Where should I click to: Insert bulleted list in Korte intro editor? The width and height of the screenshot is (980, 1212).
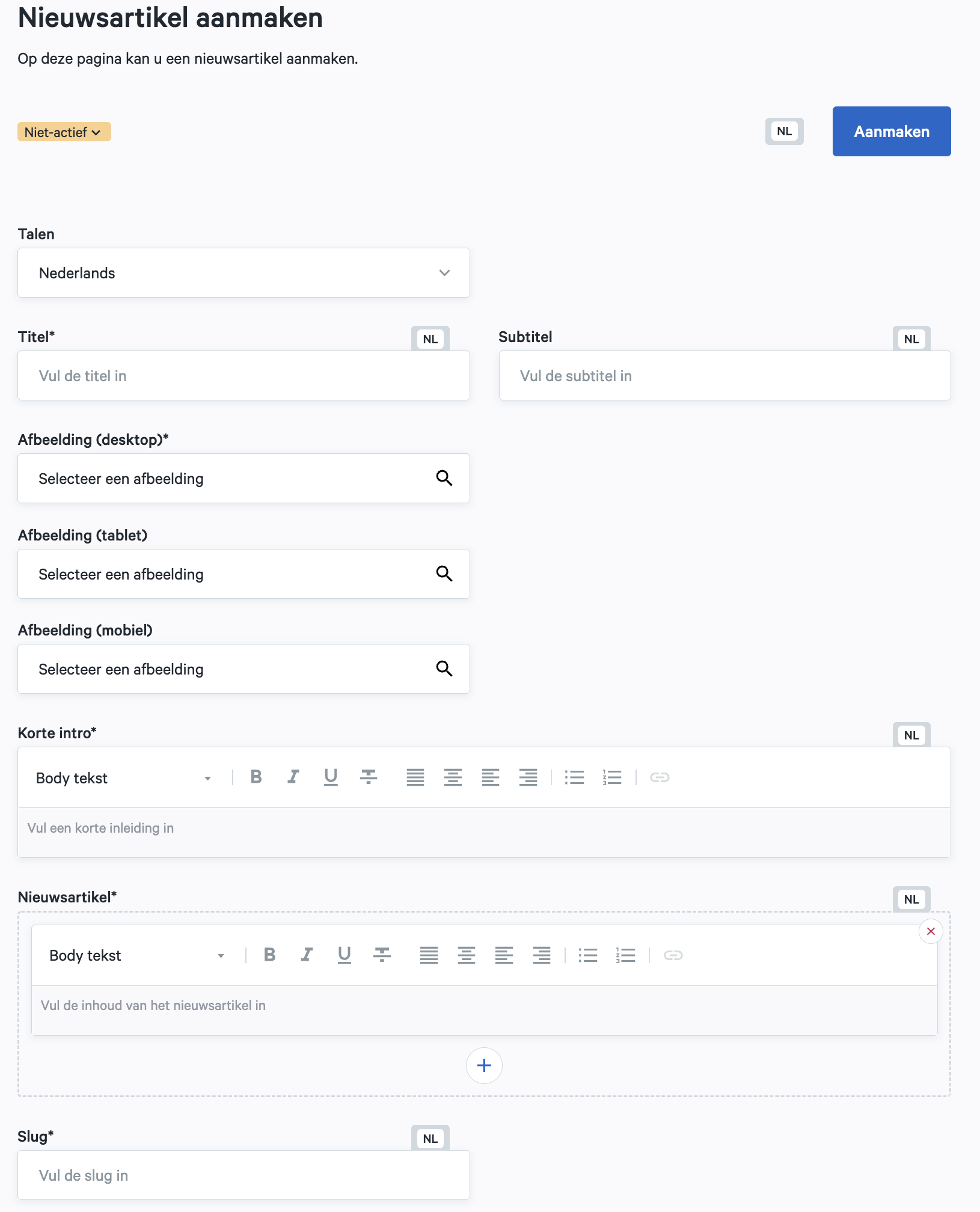(x=574, y=777)
